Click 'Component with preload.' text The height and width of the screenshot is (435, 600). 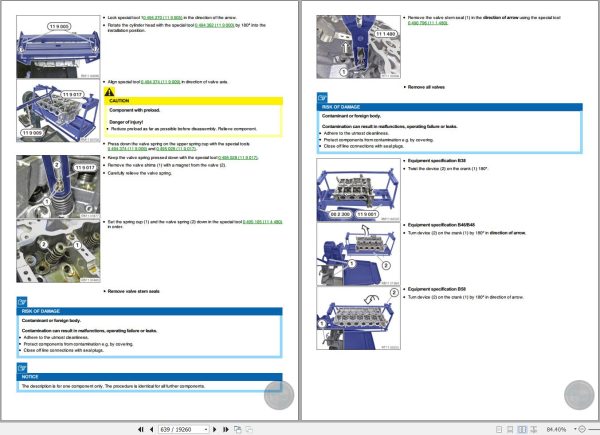135,110
